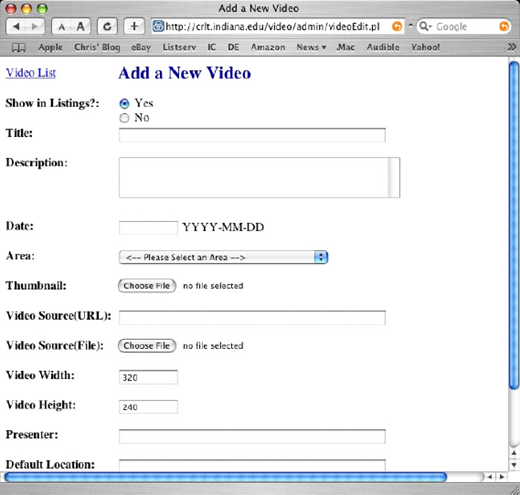
Task: Open the .Mac bookmark
Action: click(345, 47)
